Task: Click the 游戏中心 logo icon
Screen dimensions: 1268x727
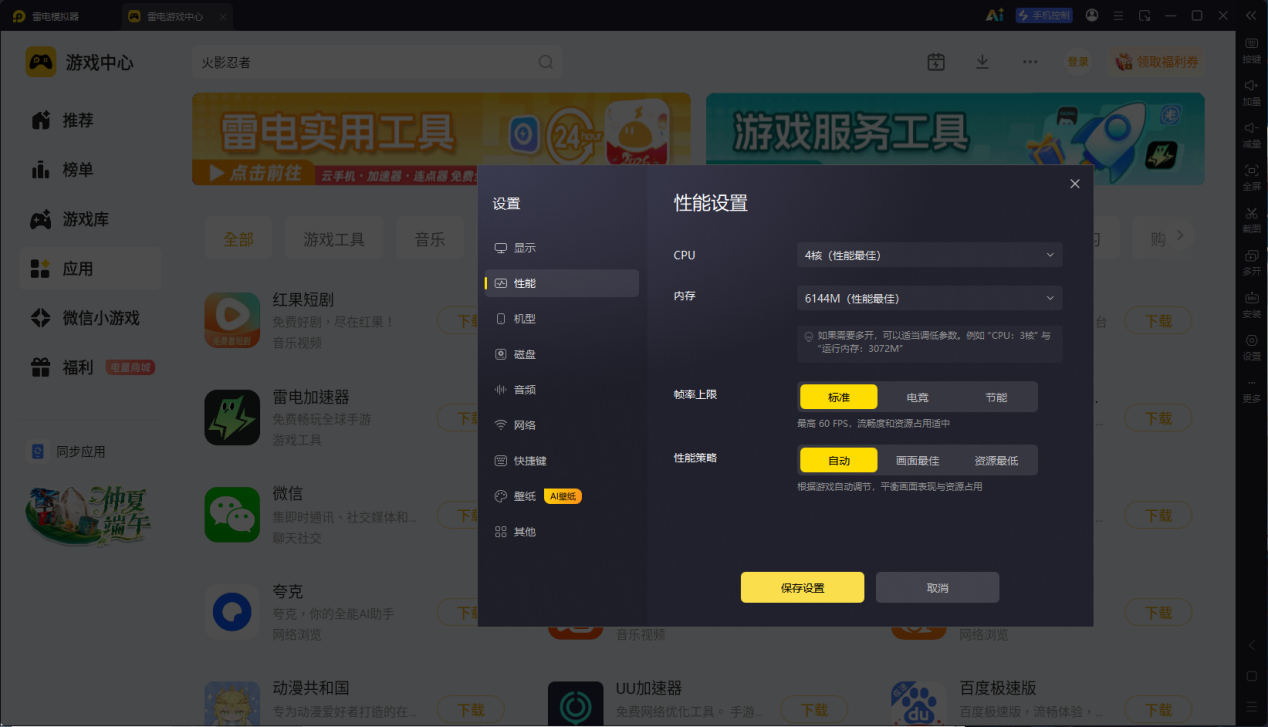Action: 41,62
